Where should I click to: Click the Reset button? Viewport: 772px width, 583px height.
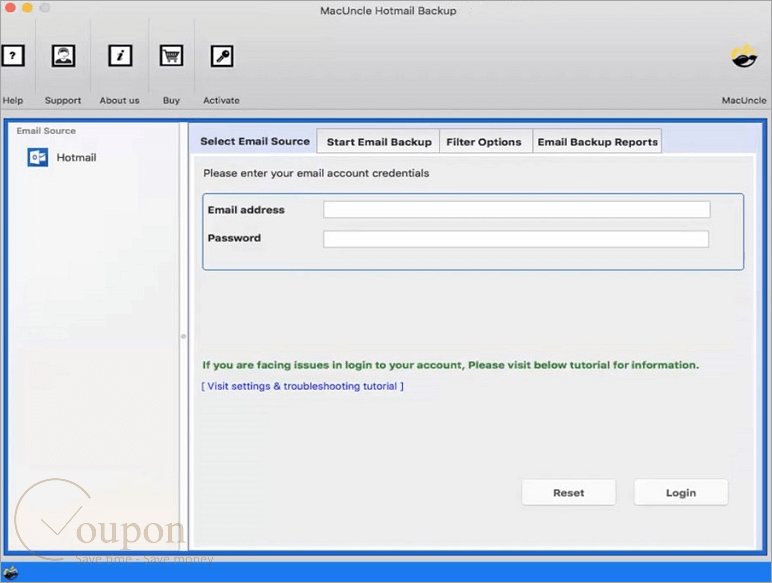569,492
